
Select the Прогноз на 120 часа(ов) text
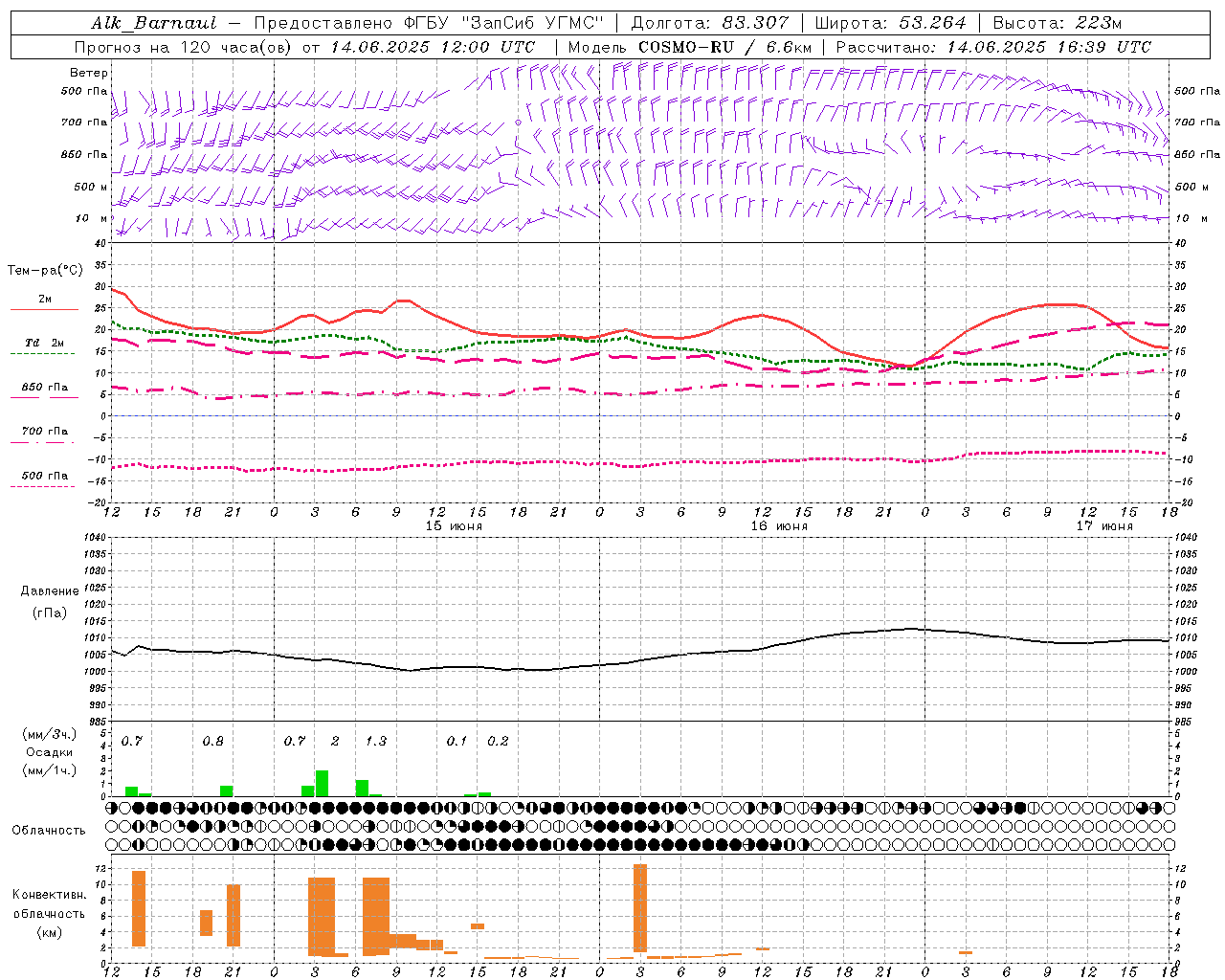click(184, 47)
